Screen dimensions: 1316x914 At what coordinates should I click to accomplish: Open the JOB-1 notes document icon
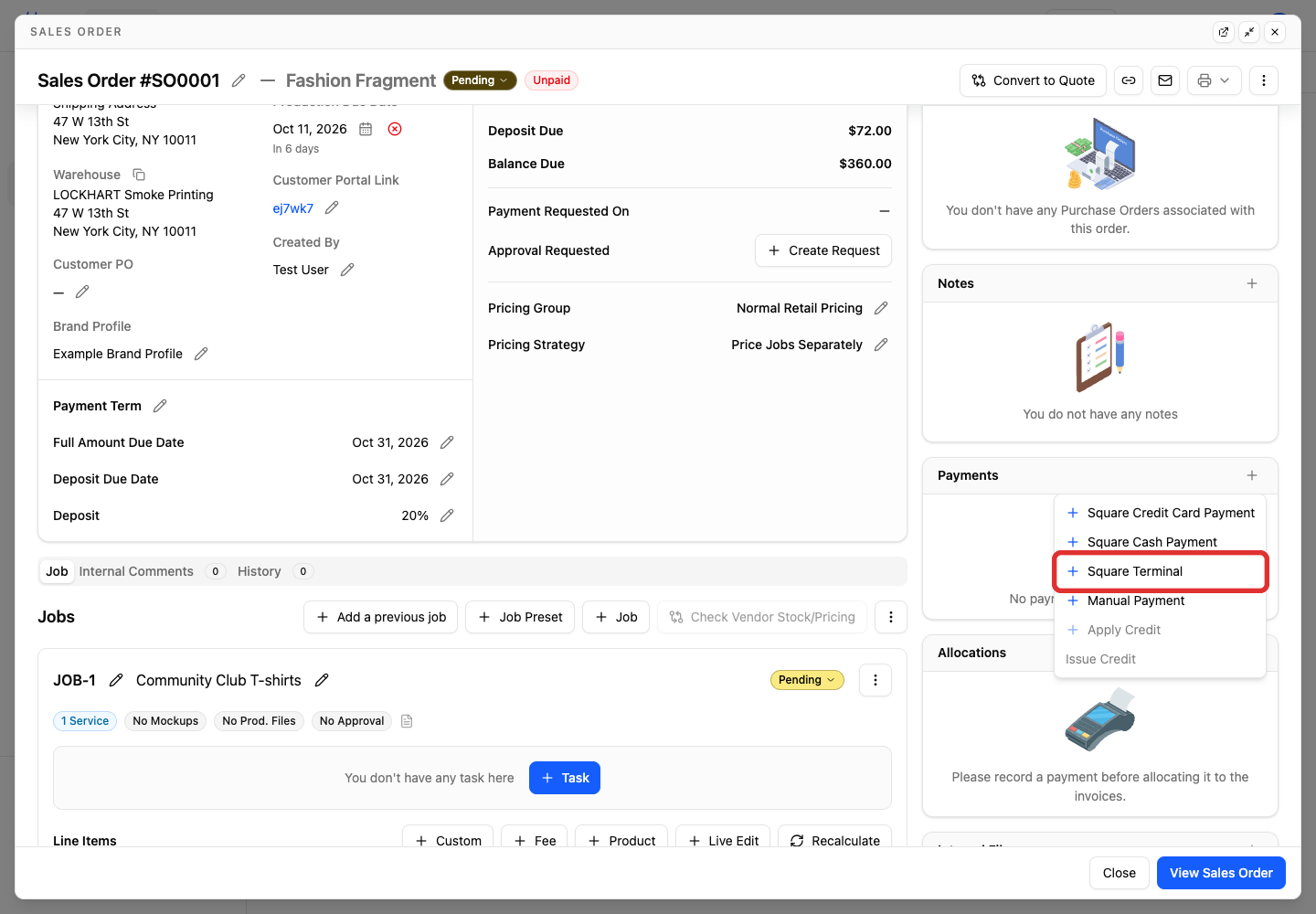408,721
